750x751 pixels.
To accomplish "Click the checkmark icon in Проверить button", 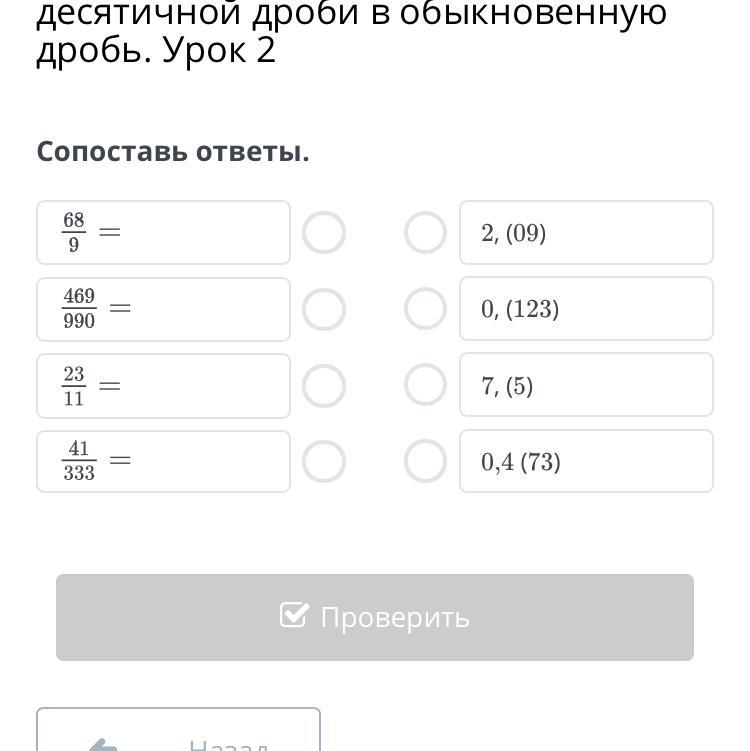I will [294, 615].
